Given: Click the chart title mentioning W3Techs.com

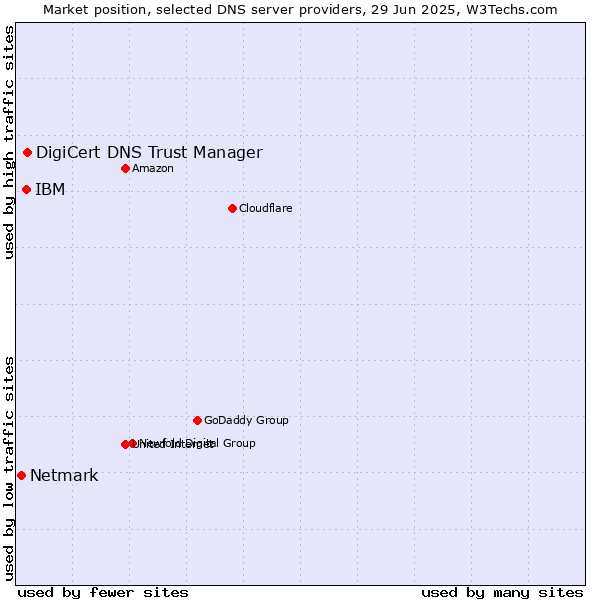Looking at the screenshot, I should (x=300, y=10).
